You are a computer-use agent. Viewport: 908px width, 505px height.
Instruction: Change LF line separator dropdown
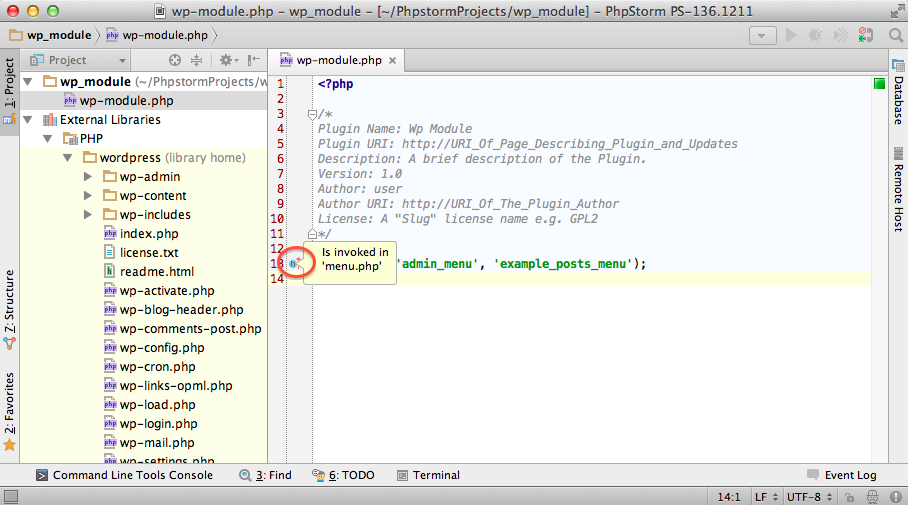coord(766,497)
